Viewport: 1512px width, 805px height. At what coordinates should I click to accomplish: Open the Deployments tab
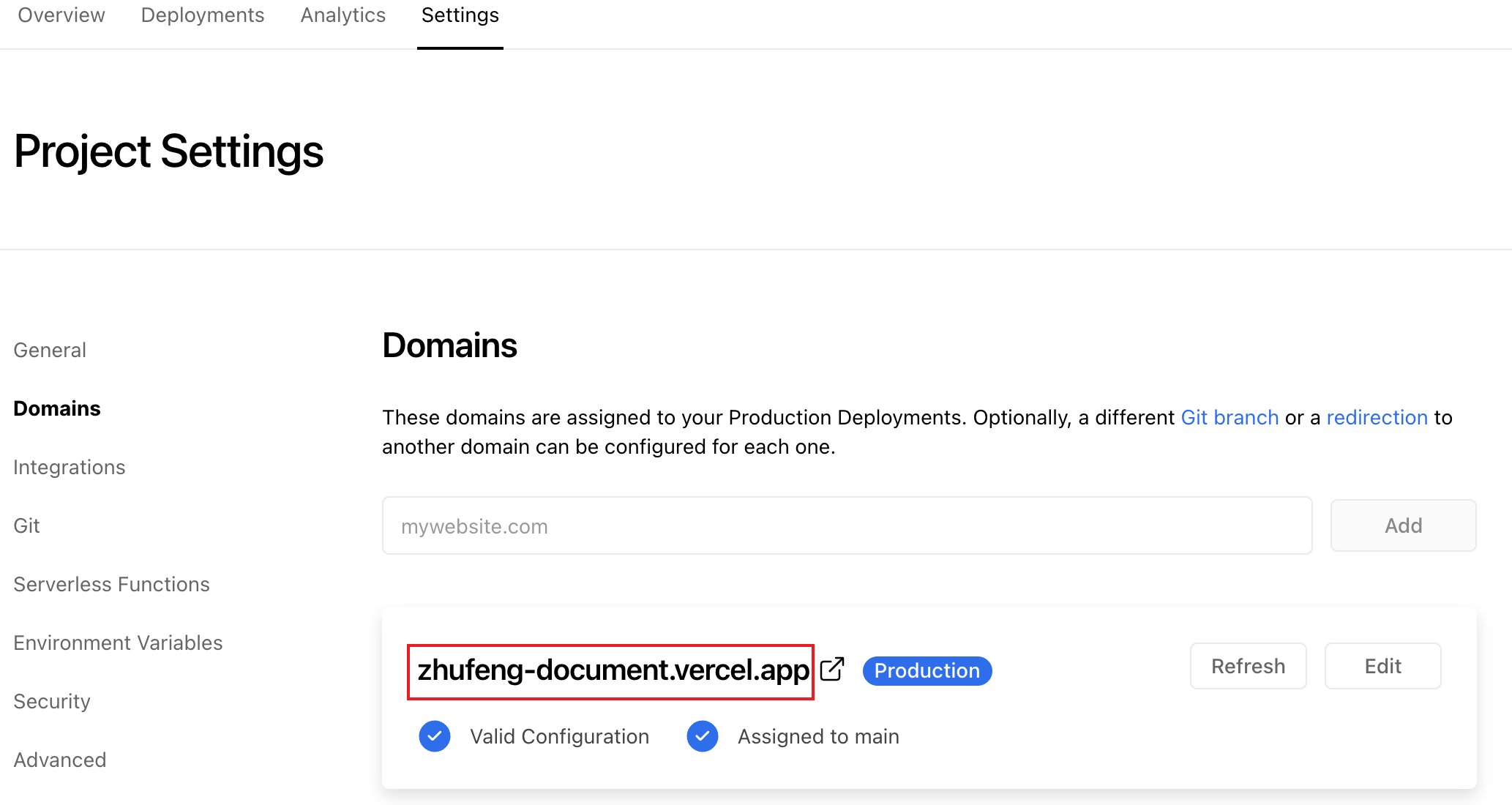pos(203,15)
